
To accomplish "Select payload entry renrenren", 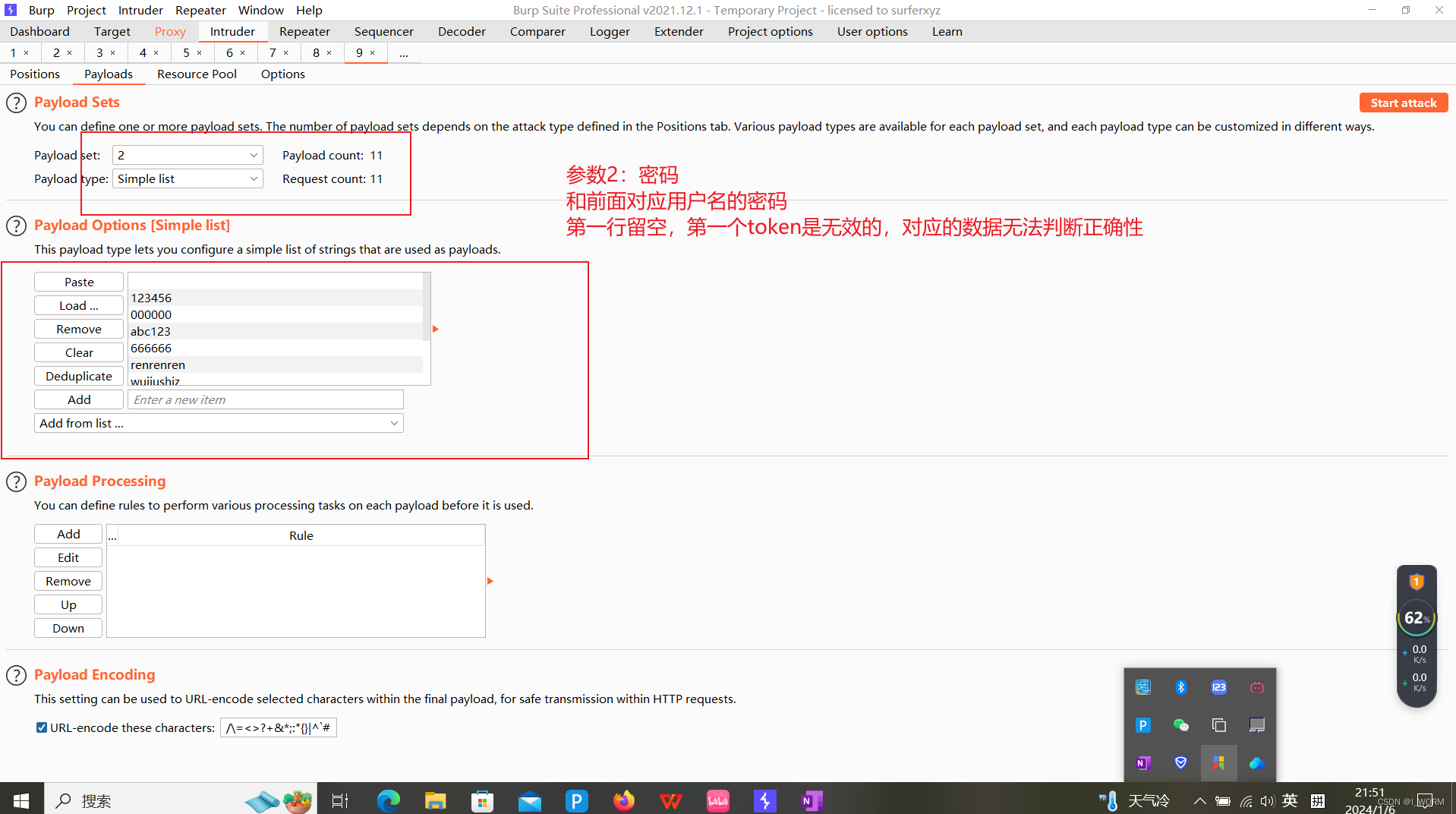I will click(276, 364).
